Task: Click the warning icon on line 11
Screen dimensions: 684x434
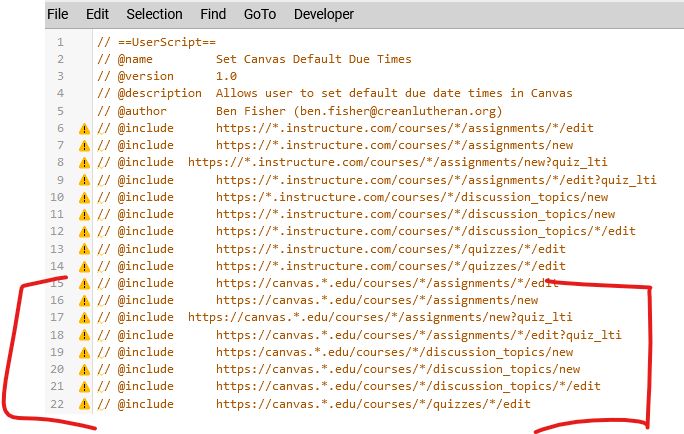Action: click(x=84, y=215)
